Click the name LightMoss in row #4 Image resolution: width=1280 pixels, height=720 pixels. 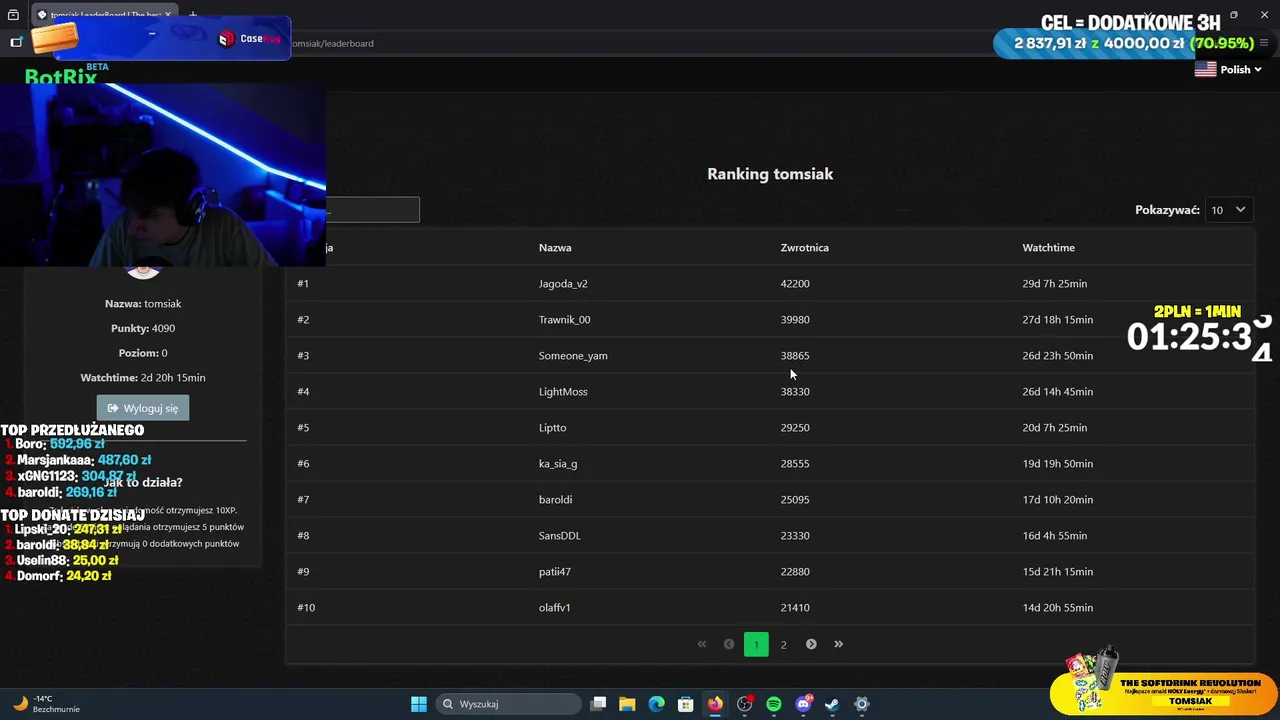click(x=563, y=391)
